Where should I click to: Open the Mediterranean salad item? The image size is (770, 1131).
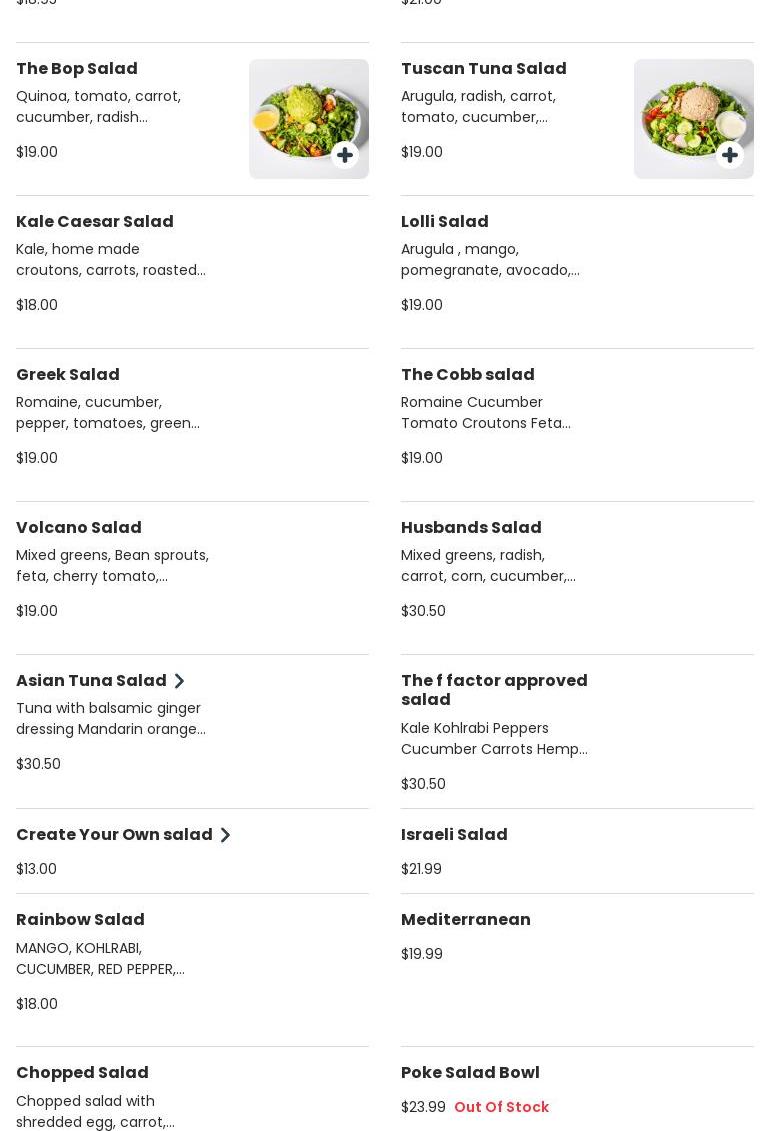(466, 919)
